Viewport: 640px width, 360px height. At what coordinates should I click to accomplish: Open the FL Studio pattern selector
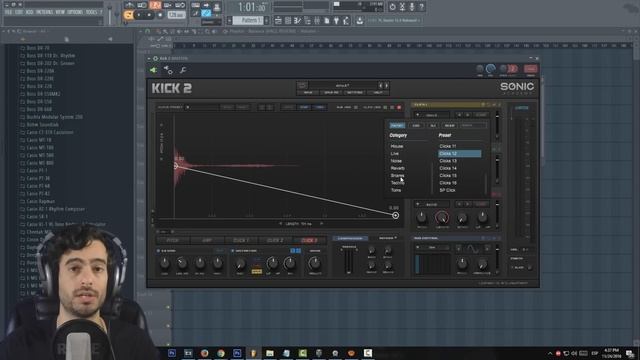(x=248, y=20)
